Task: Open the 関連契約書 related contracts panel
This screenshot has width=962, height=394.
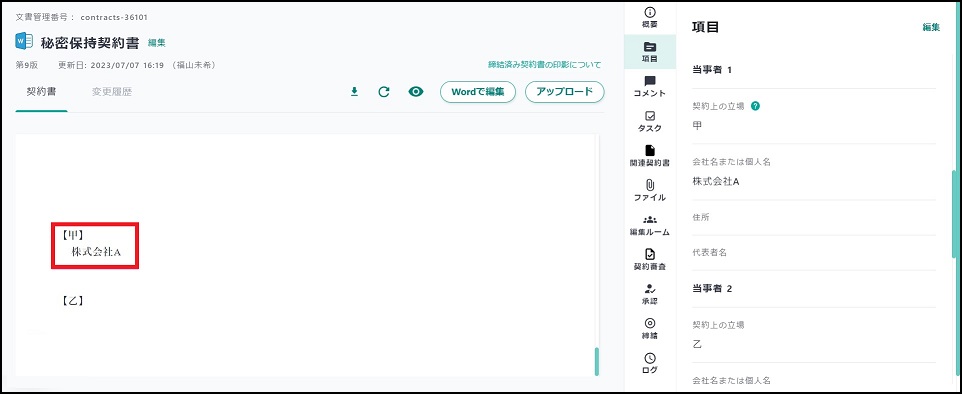Action: pyautogui.click(x=650, y=156)
